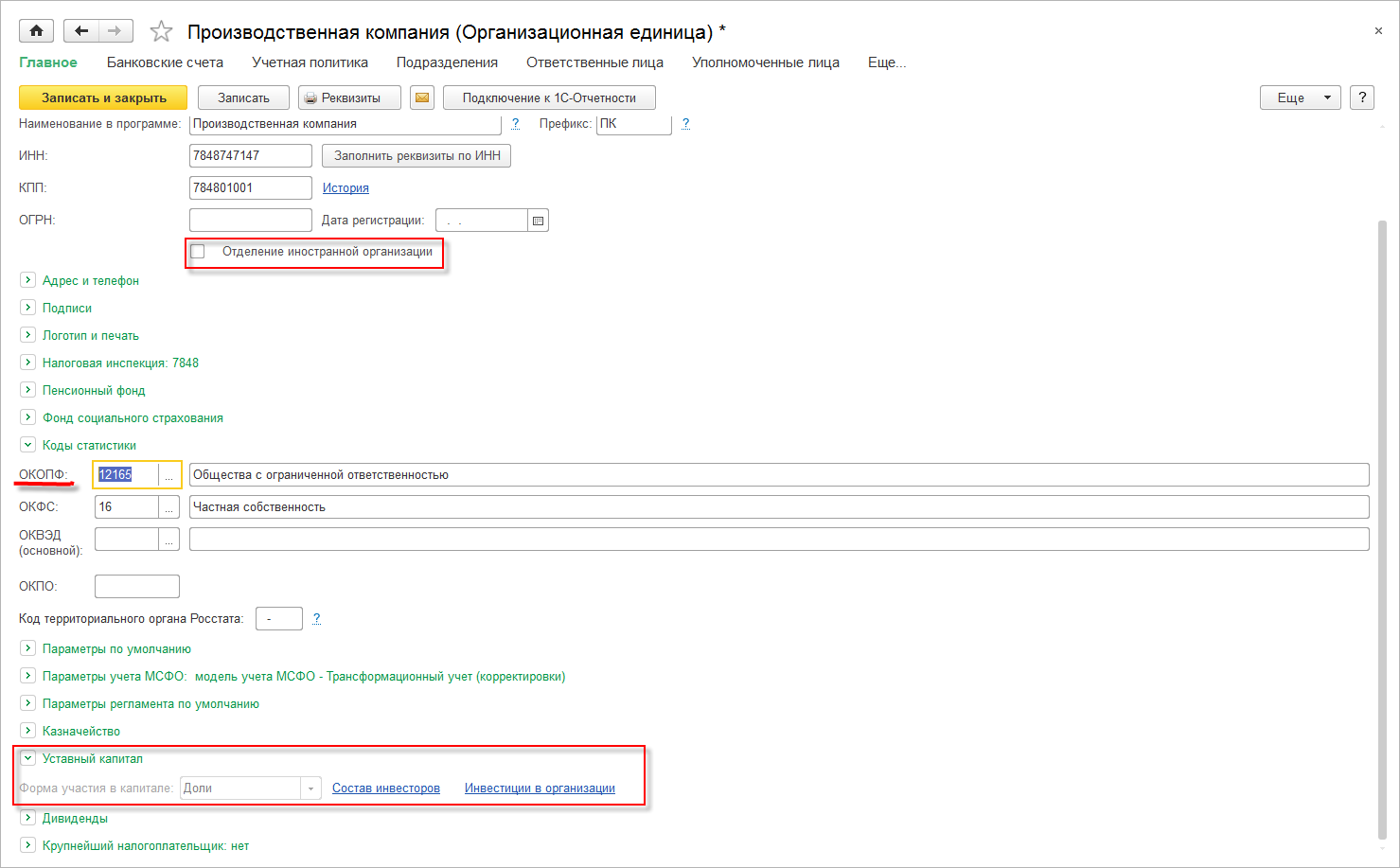1400x868 pixels.
Task: Add to favorites with the star icon
Action: [162, 32]
